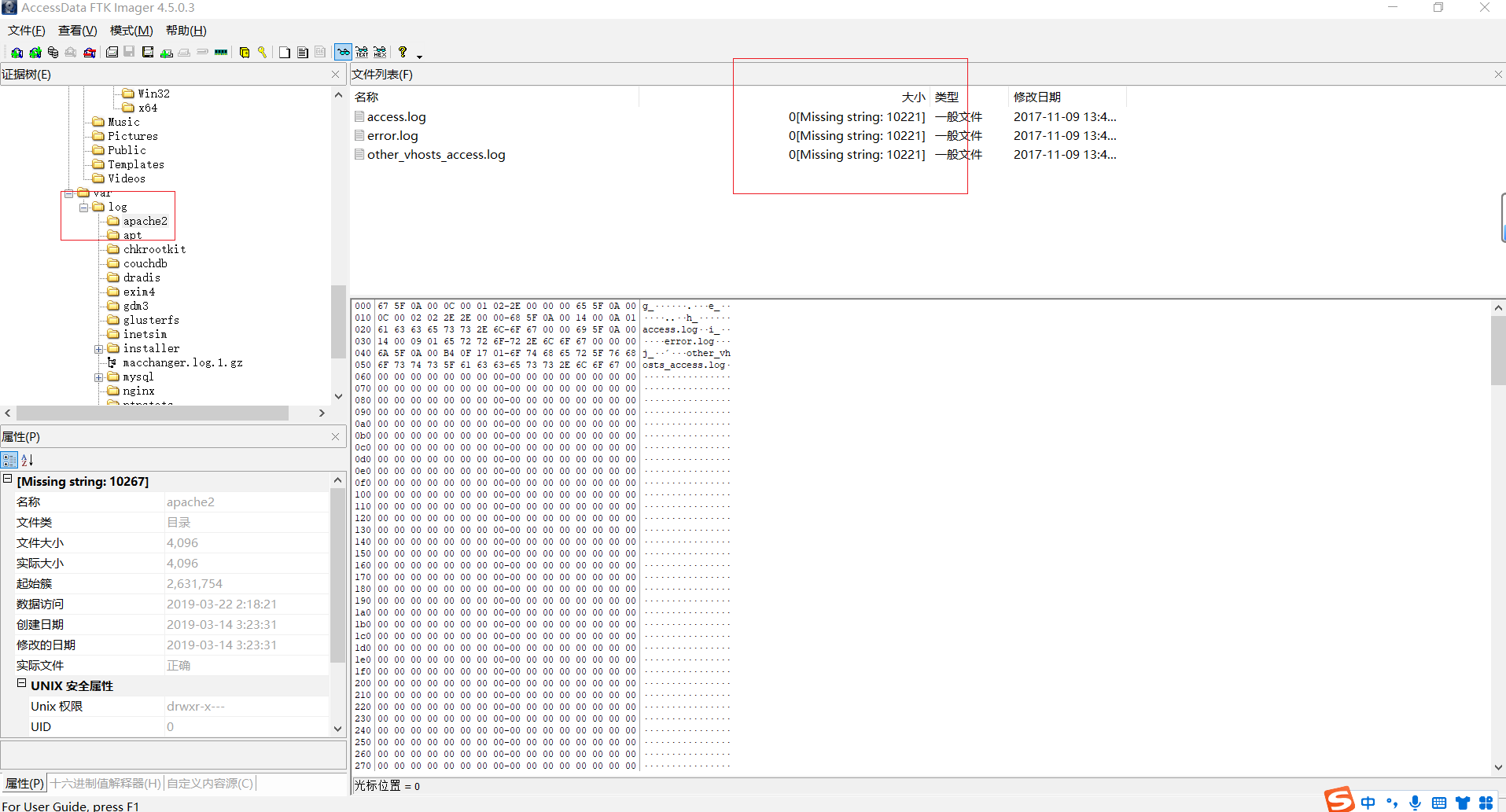
Task: Switch viewer to HEX mode icon
Action: (x=380, y=52)
